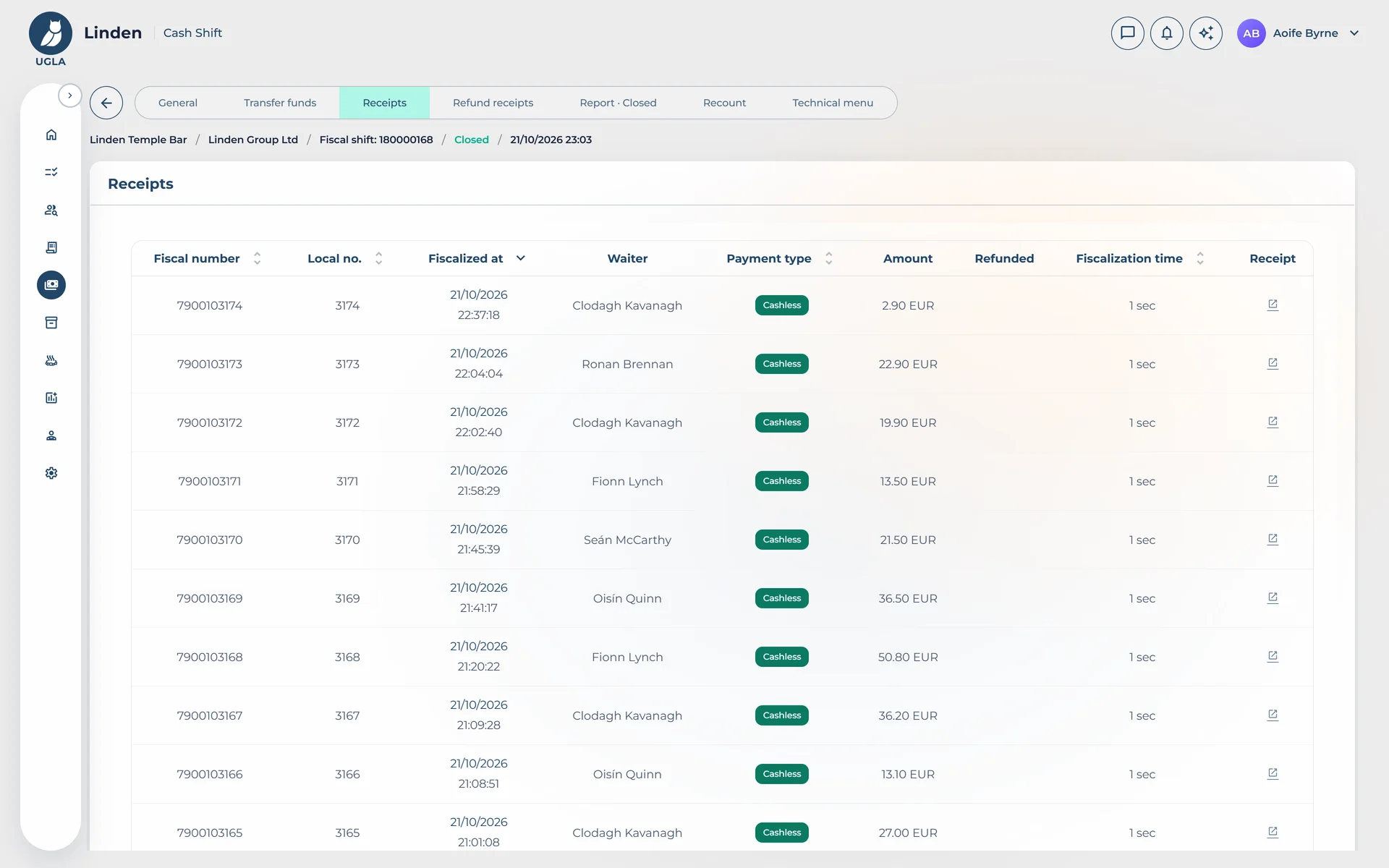The width and height of the screenshot is (1389, 868).
Task: Click waiter Seán McCarthy cell
Action: pyautogui.click(x=627, y=540)
